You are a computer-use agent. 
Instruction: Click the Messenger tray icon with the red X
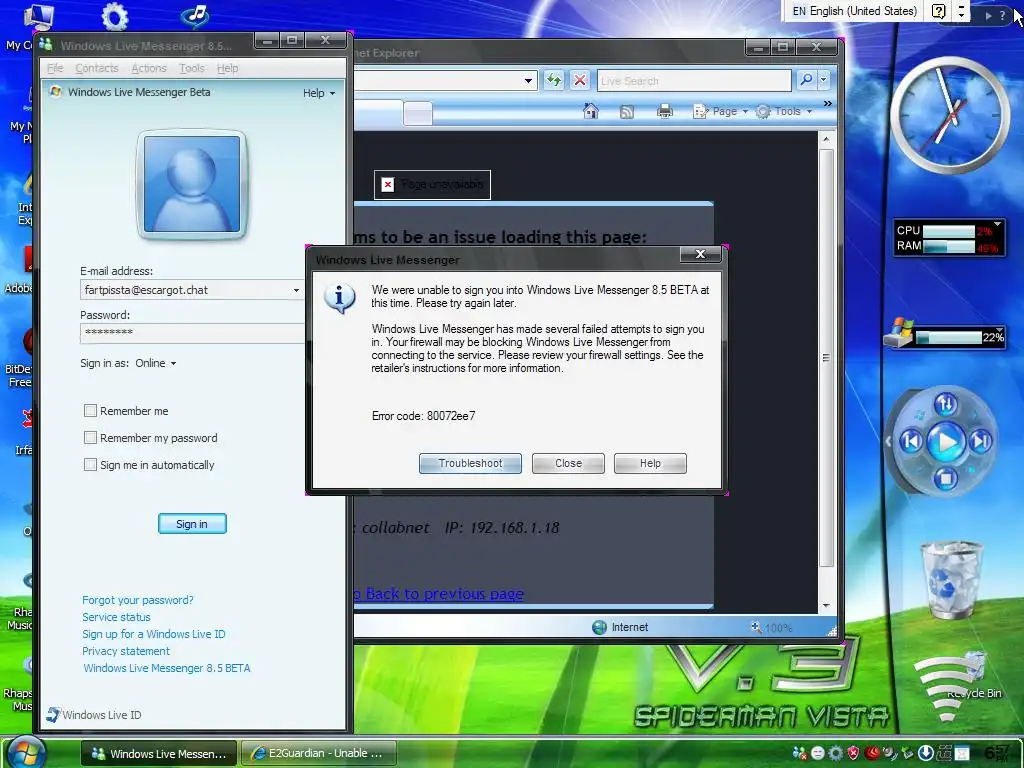pyautogui.click(x=799, y=754)
